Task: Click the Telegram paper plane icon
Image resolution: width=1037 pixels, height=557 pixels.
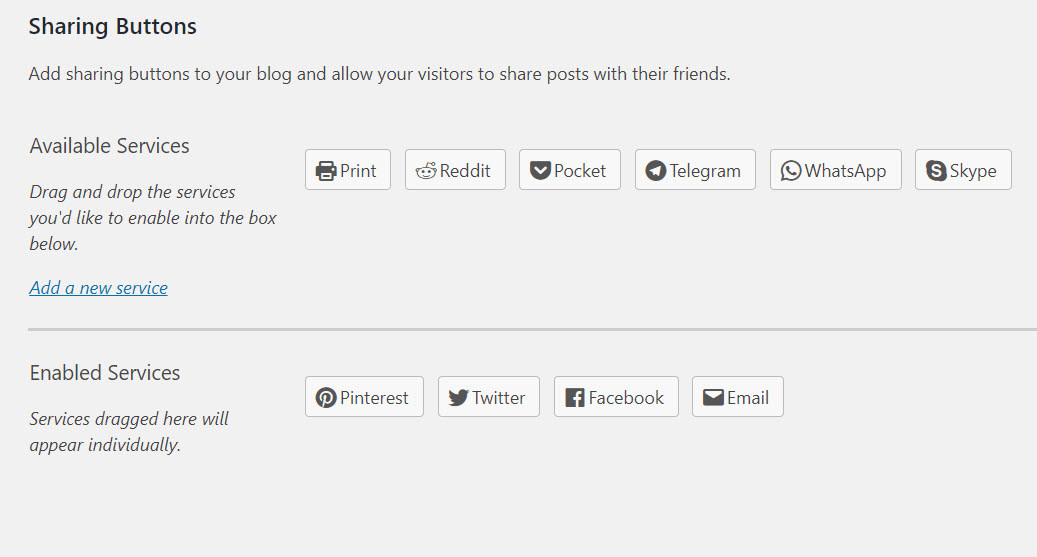Action: point(655,171)
